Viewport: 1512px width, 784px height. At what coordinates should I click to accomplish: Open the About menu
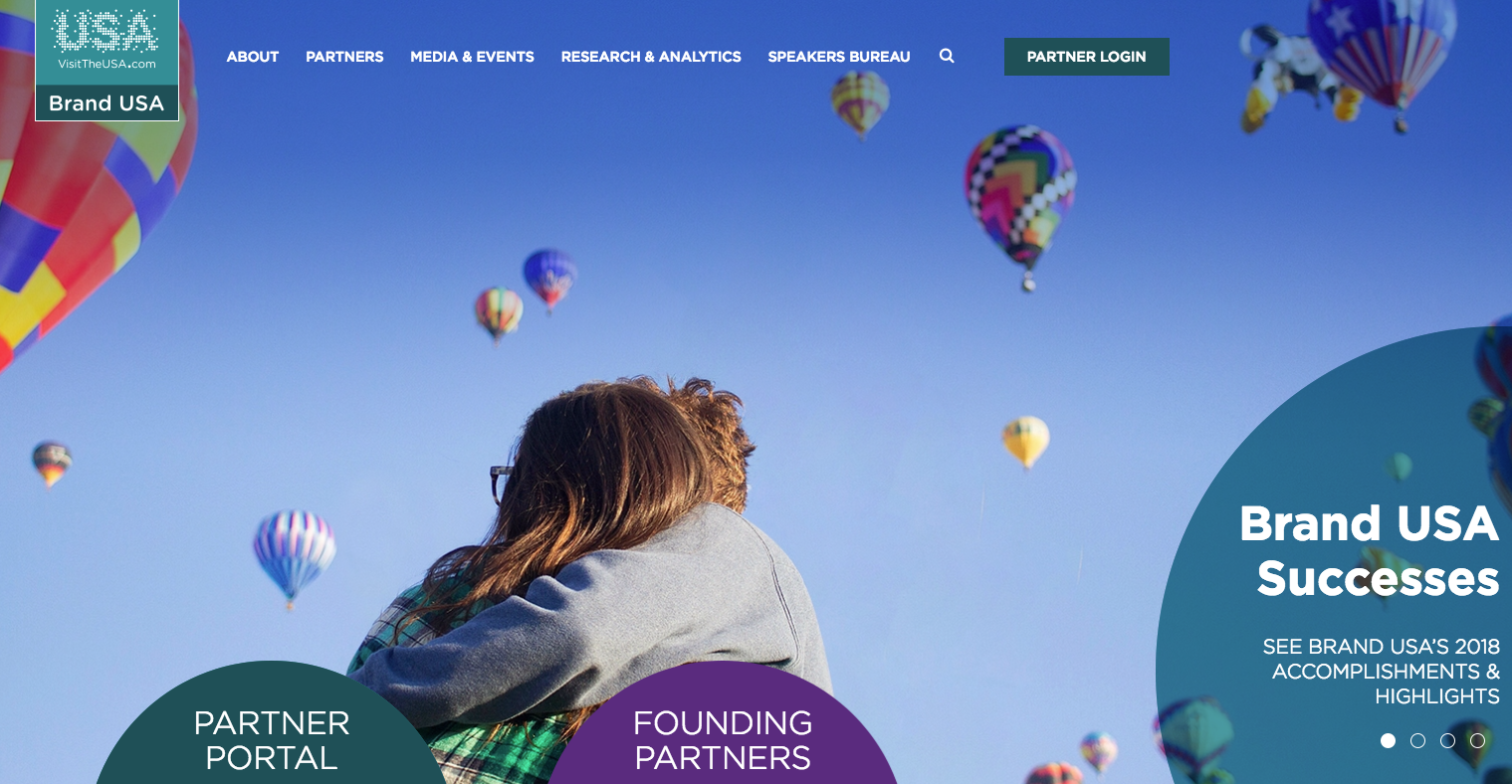click(253, 57)
